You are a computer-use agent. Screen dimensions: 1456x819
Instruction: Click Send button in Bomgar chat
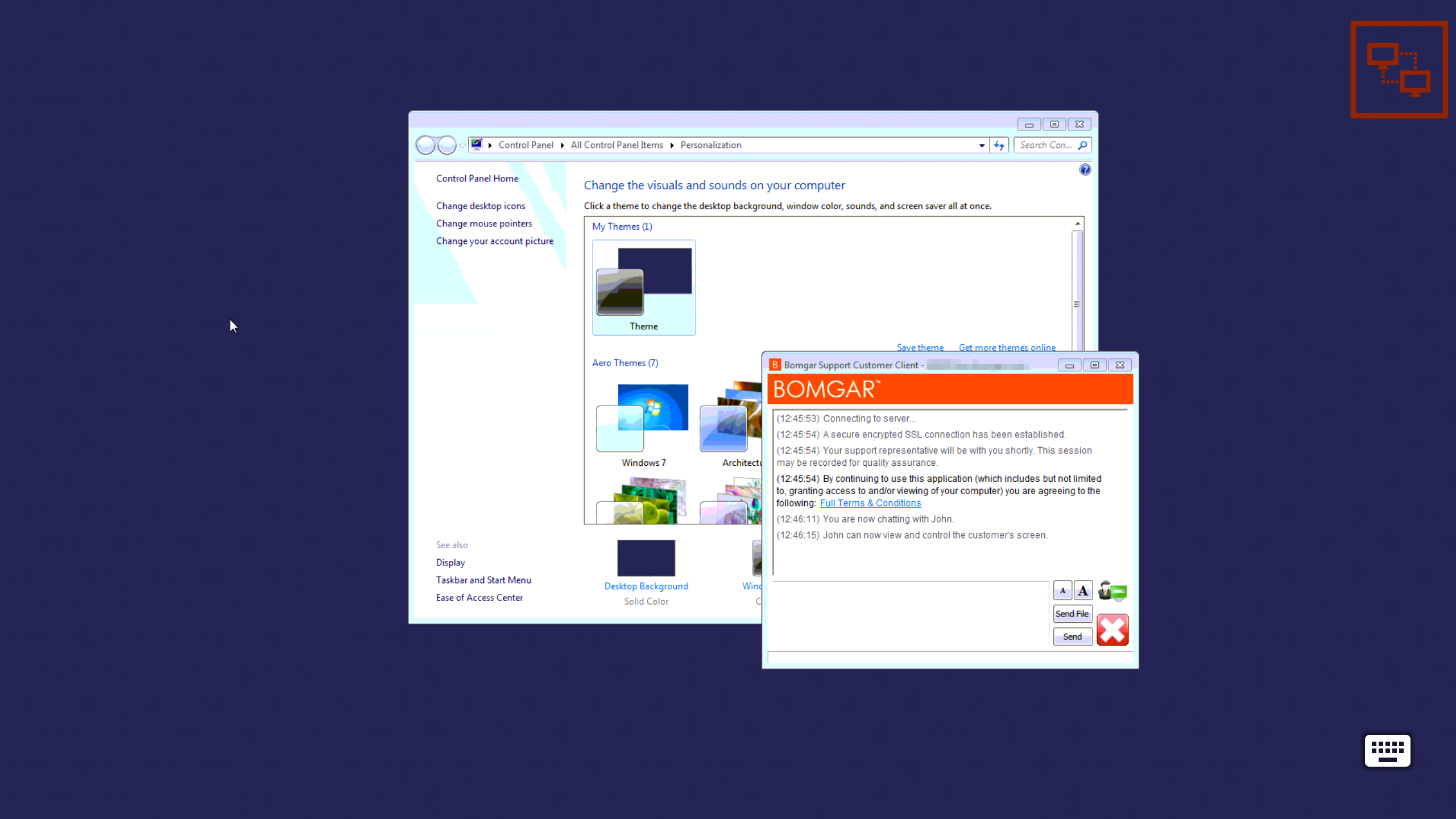click(1072, 636)
